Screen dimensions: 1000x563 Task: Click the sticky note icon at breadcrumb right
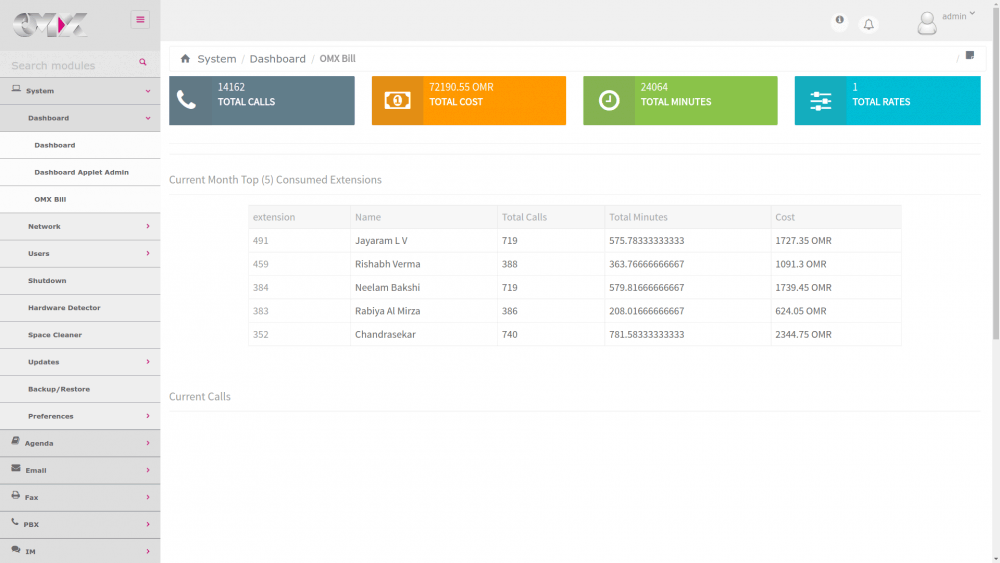(x=969, y=56)
